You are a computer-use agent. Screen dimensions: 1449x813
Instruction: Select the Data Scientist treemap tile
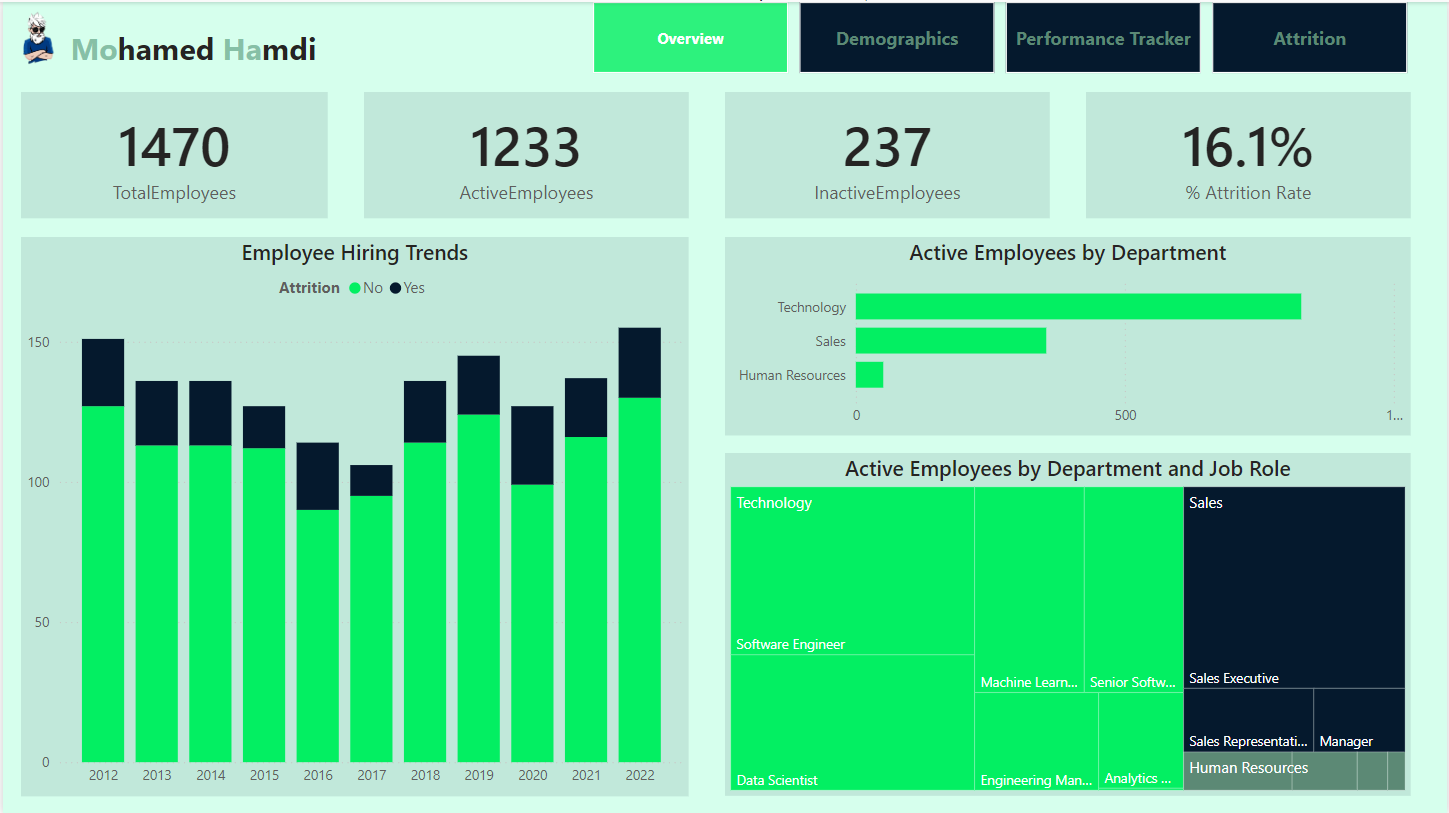click(852, 720)
